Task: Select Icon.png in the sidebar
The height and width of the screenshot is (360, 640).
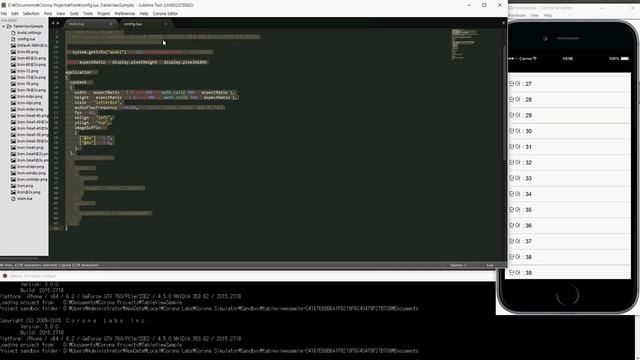Action: [25, 186]
